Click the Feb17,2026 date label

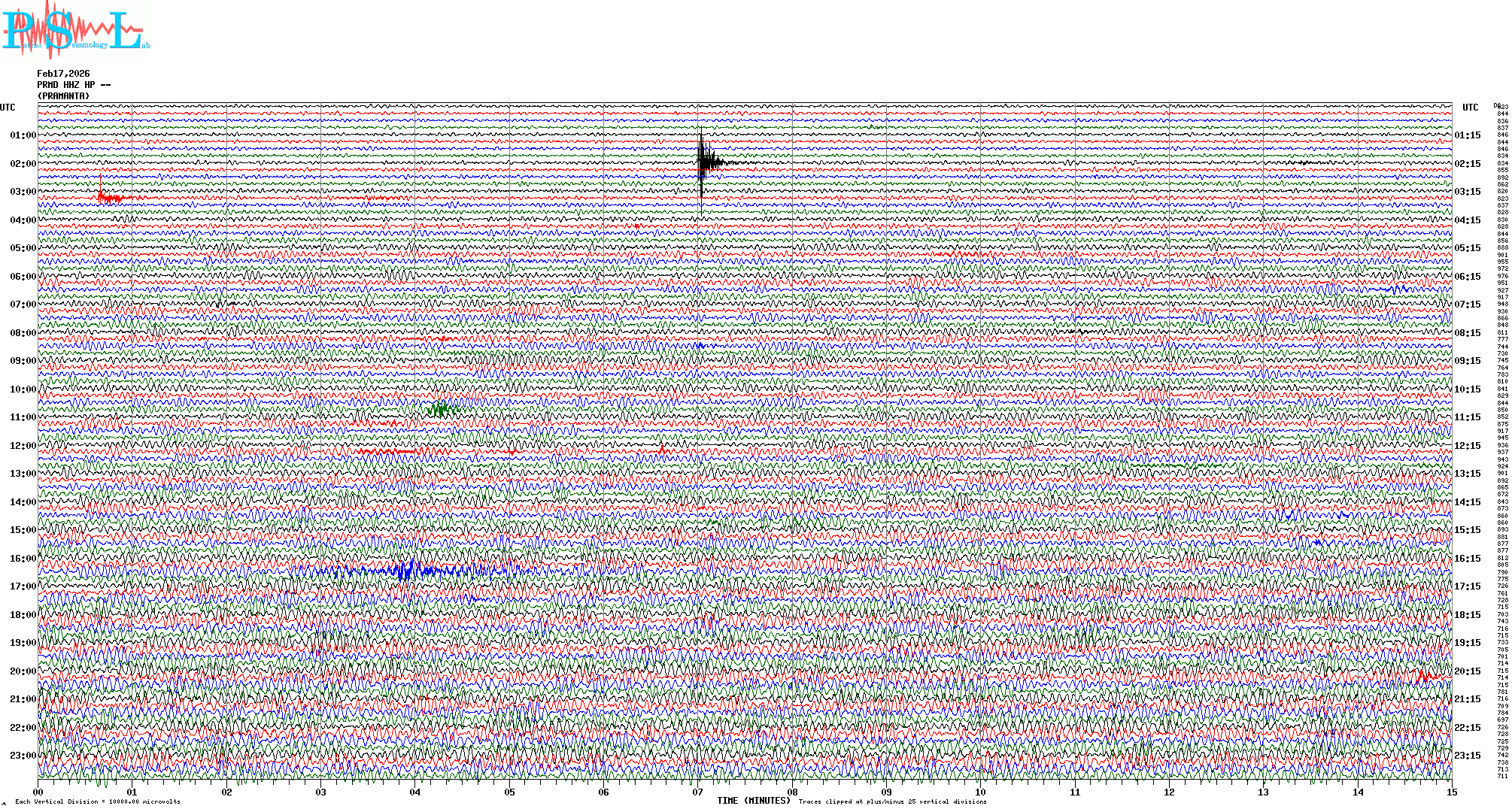tap(63, 74)
